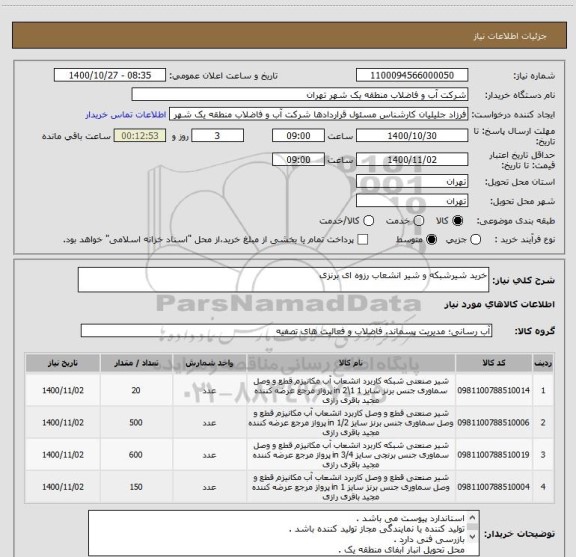This screenshot has width=576, height=557.
Task: Click the goods group field
Action: pos(286,331)
